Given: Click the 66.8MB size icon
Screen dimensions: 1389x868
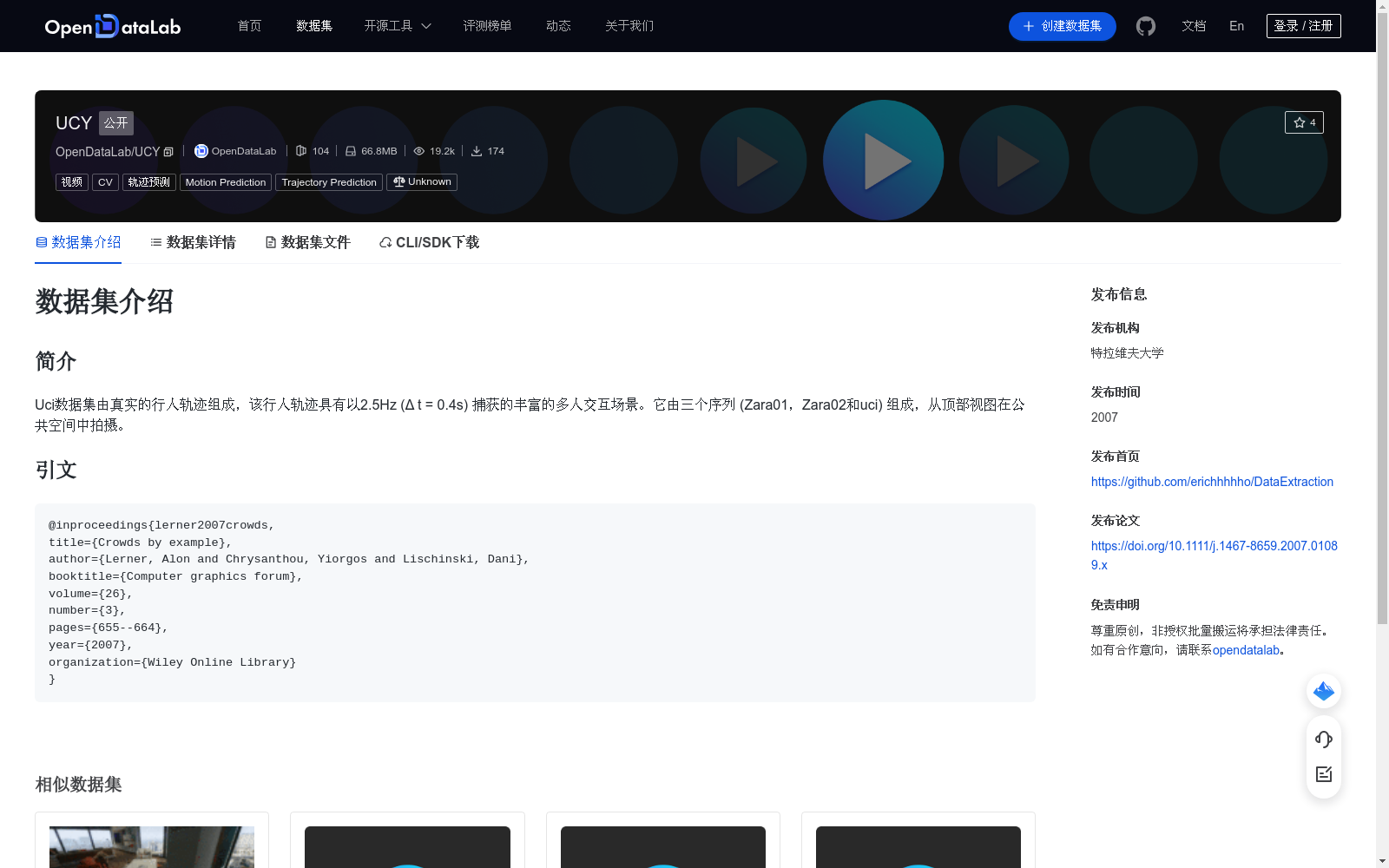Looking at the screenshot, I should click(x=351, y=151).
